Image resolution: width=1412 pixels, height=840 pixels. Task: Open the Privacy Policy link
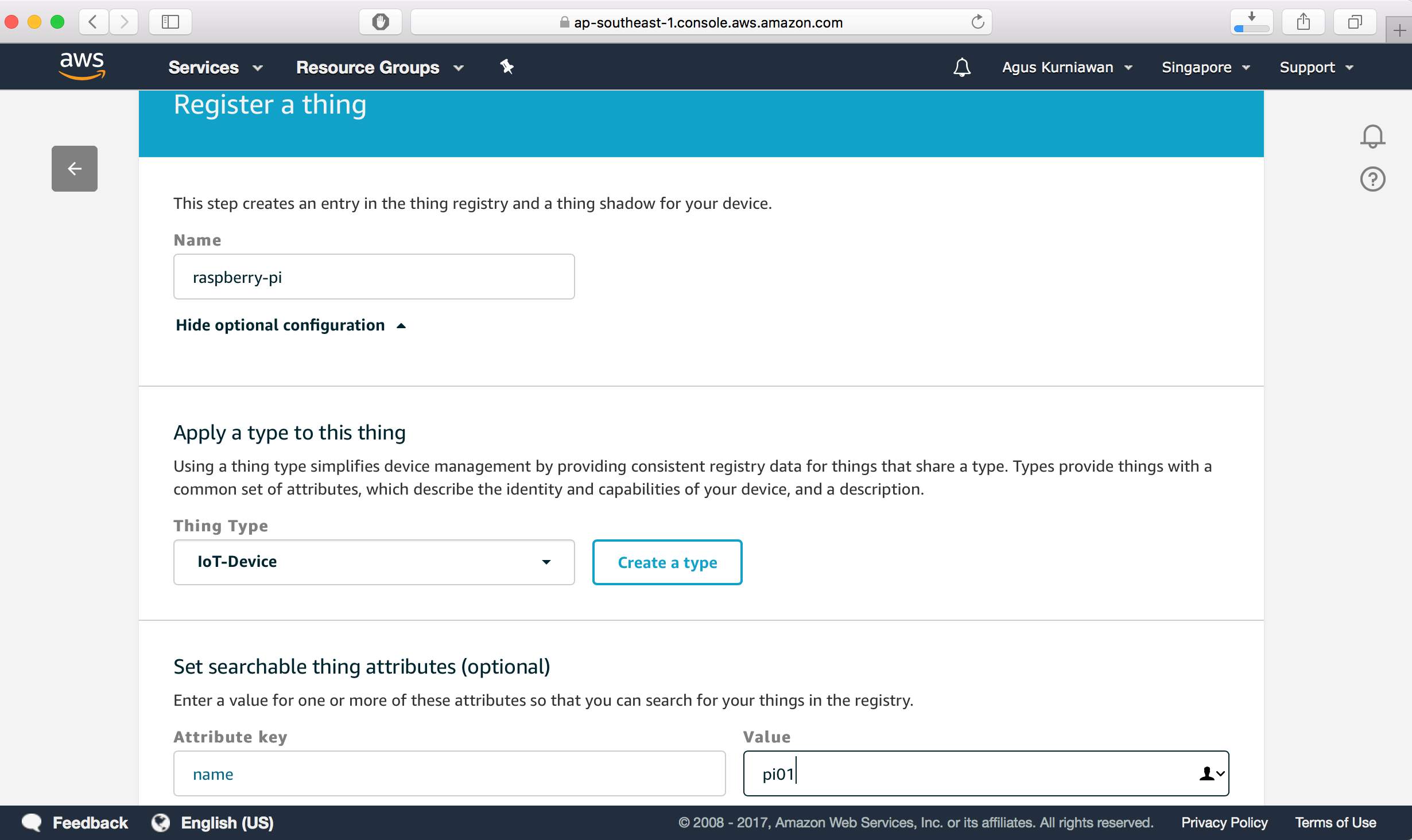[1224, 823]
